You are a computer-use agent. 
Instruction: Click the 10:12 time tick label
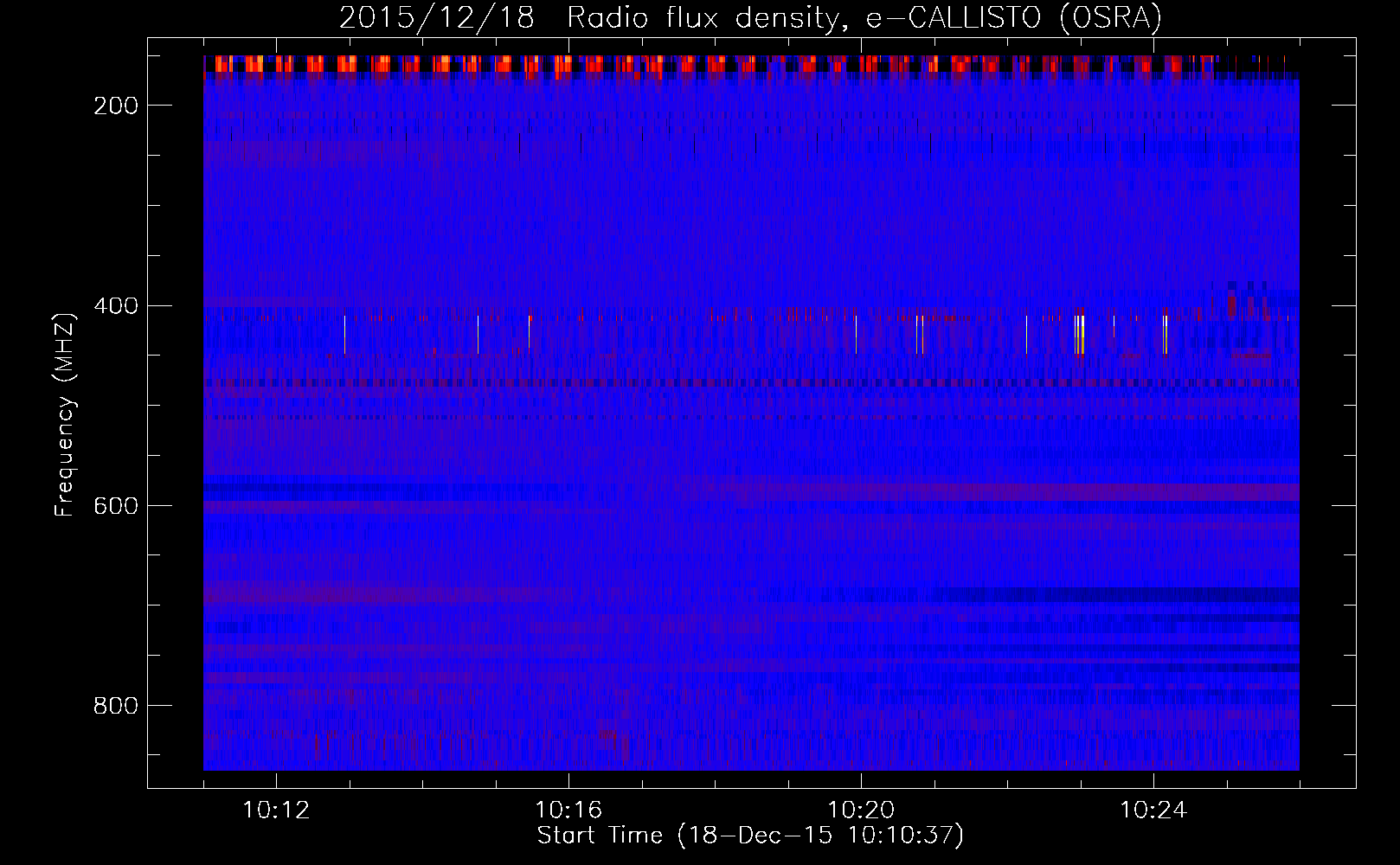tap(276, 811)
